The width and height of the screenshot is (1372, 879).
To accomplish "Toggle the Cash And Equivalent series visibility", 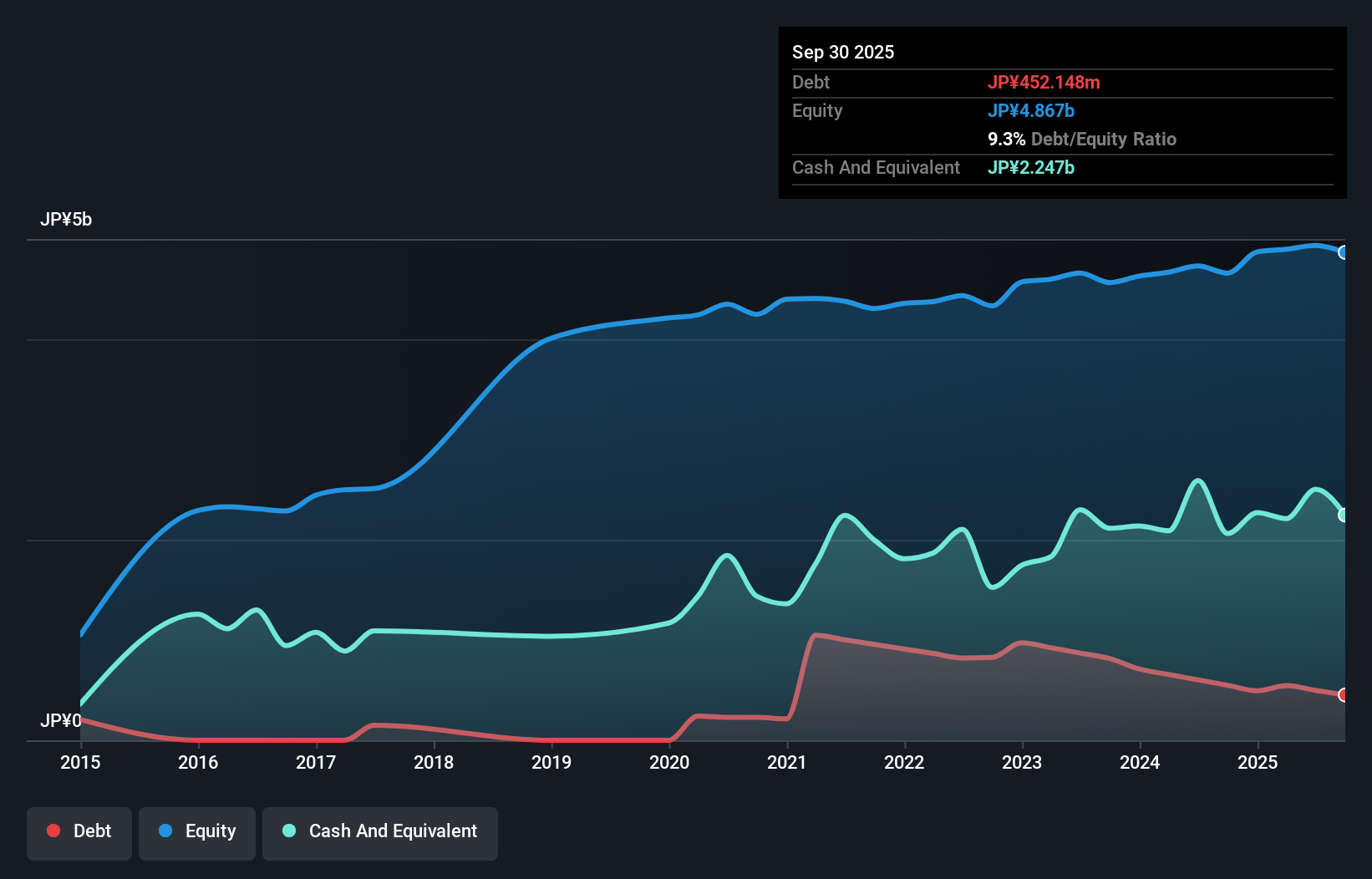I will 380,832.
